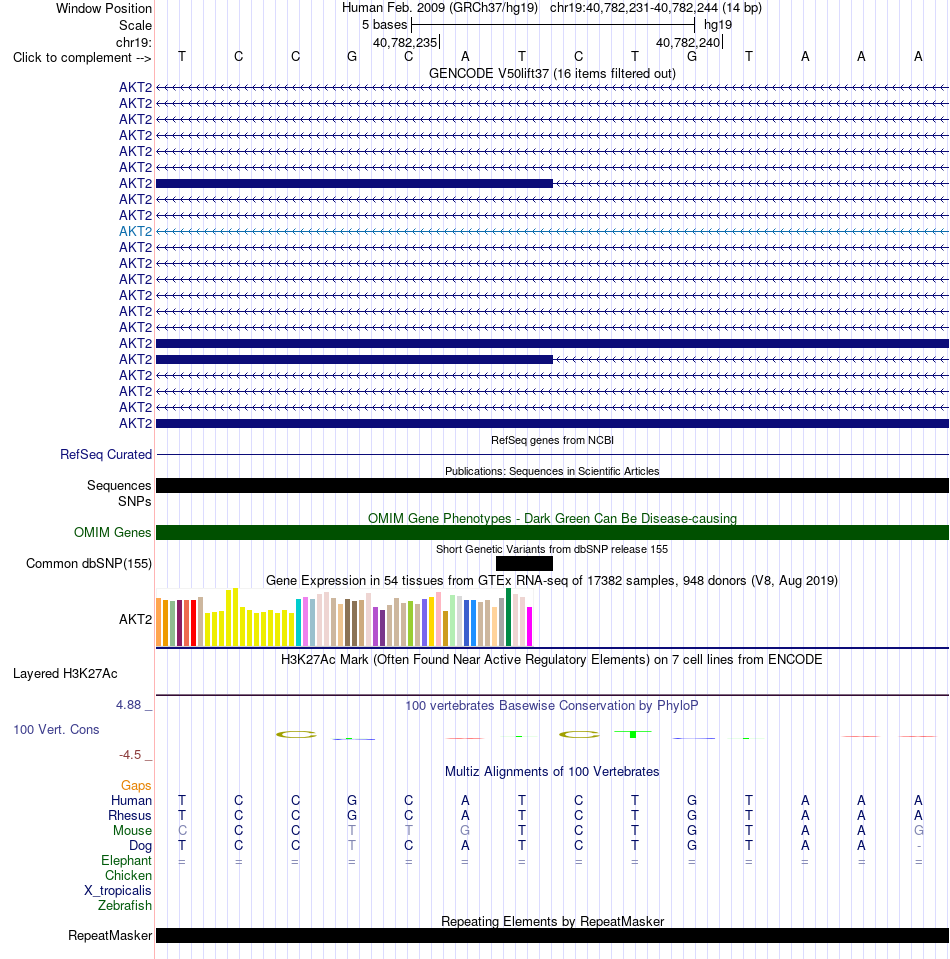Click the 'Click to complement -->' label

pos(82,57)
